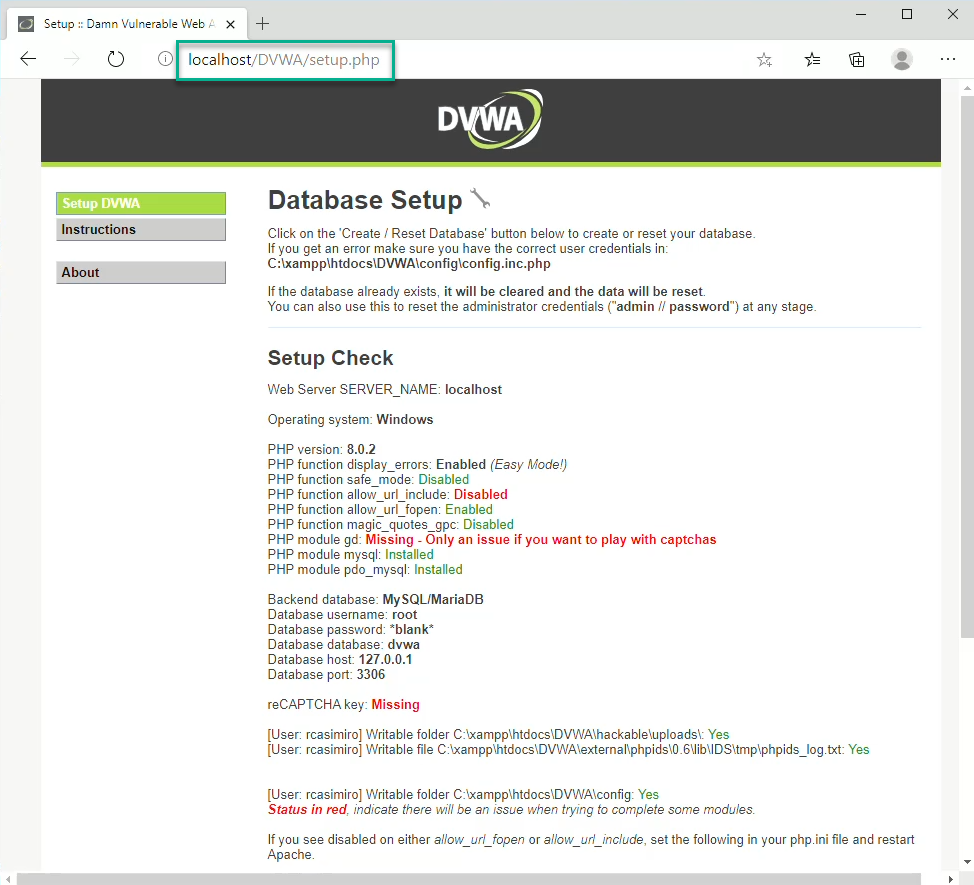Click the horizontal scrollbar thumb
This screenshot has height=885, width=974.
[469, 879]
